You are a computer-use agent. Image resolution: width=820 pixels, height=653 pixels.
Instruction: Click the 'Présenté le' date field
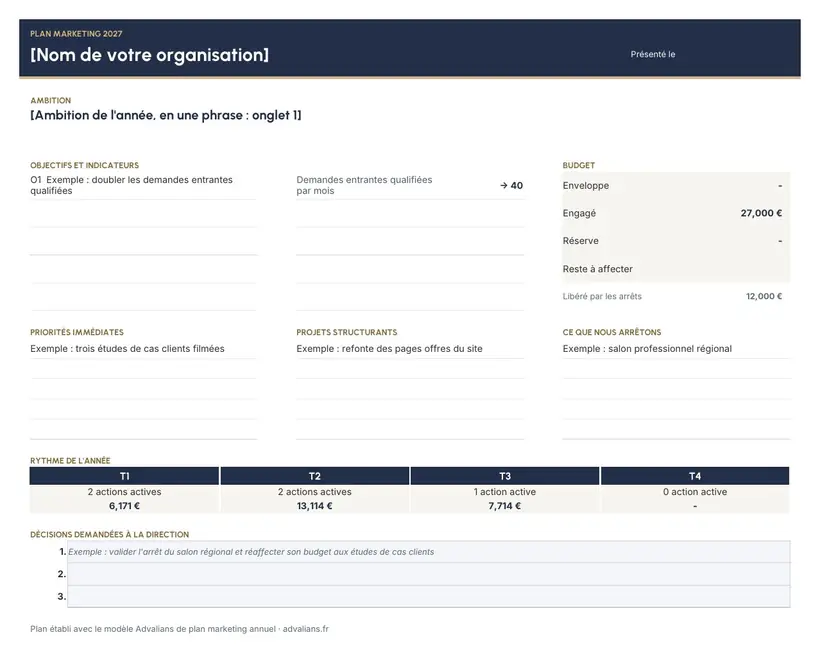click(653, 54)
